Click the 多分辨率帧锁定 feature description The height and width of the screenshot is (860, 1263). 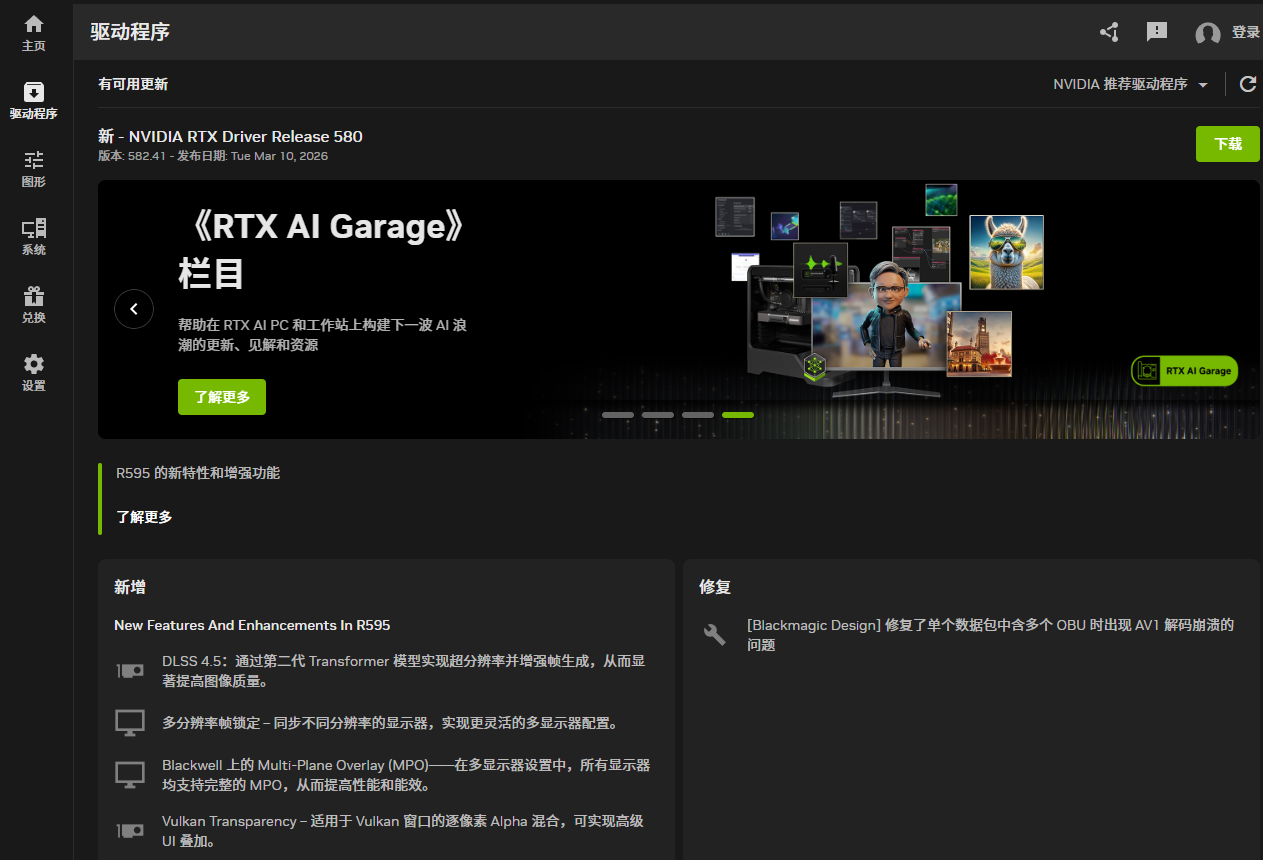[x=390, y=723]
